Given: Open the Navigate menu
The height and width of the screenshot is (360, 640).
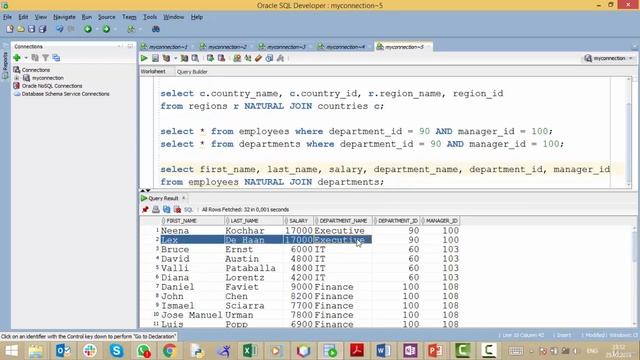Looking at the screenshot, I should pos(64,17).
